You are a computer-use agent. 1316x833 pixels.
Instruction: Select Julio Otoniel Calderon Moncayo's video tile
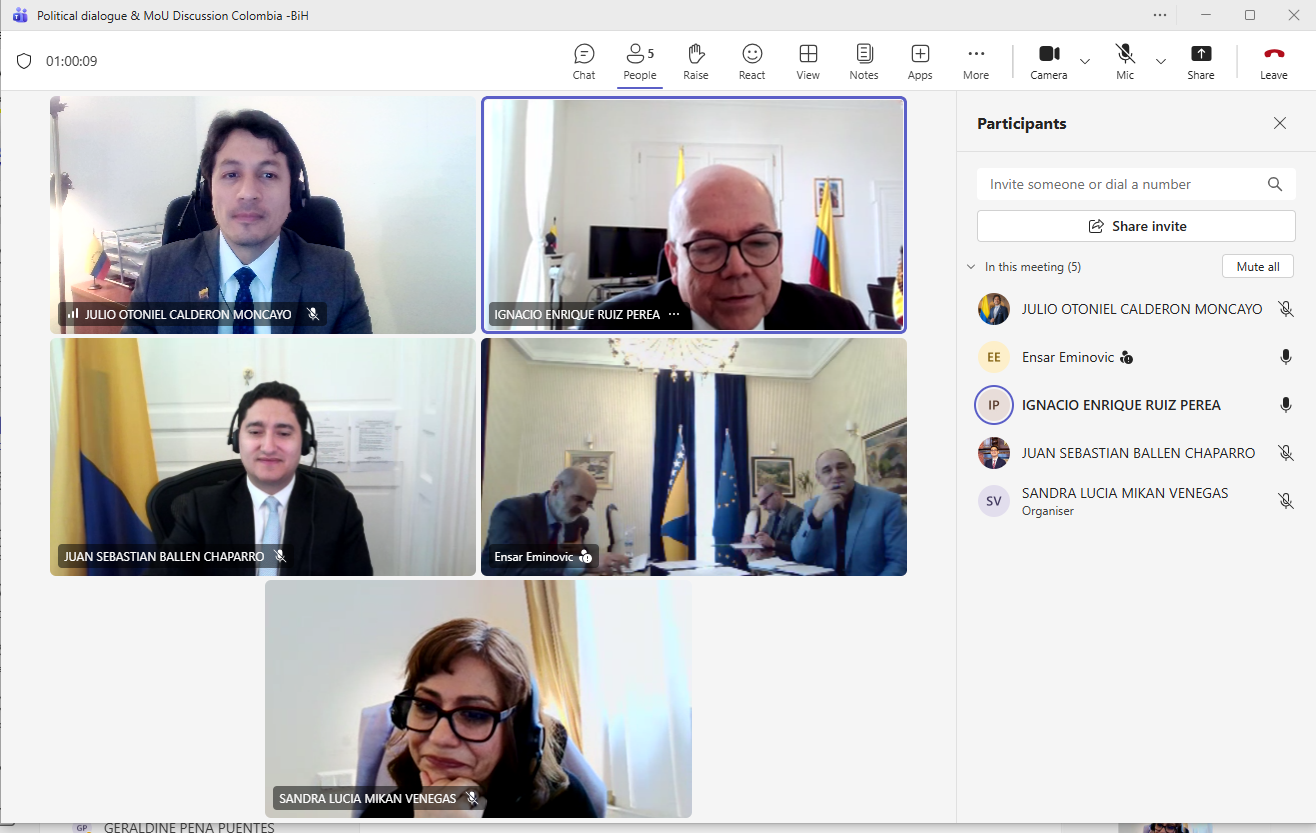click(x=263, y=215)
